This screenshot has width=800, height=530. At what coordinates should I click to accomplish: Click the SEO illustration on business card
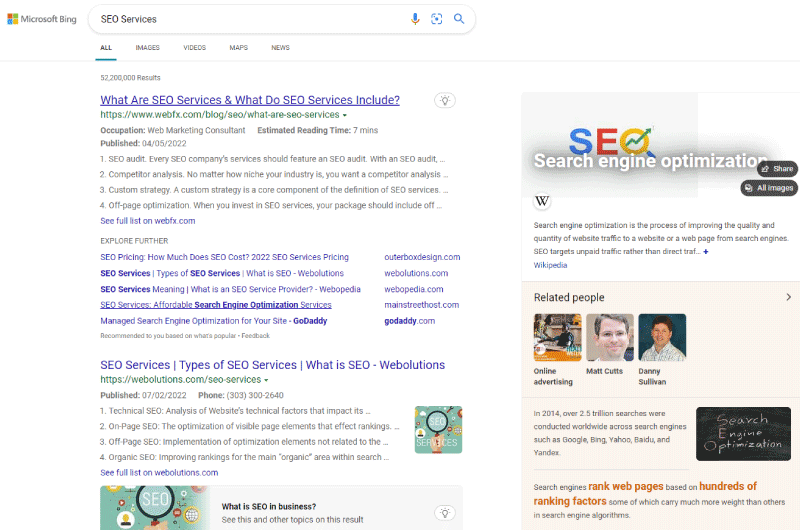pyautogui.click(x=155, y=508)
